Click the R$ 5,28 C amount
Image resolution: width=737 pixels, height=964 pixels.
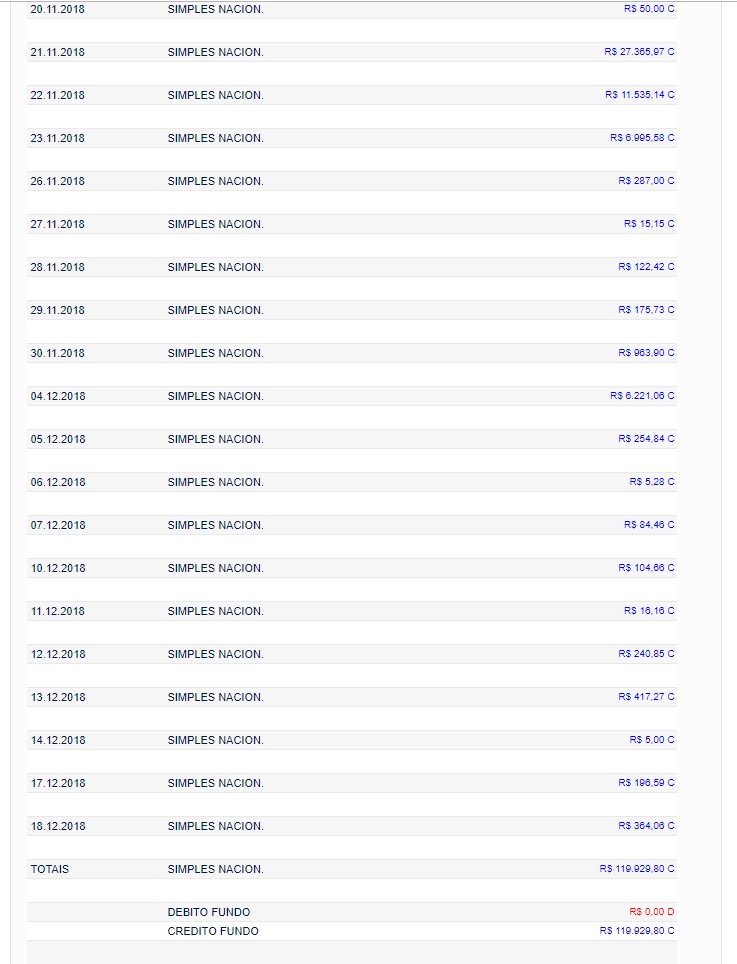click(652, 482)
